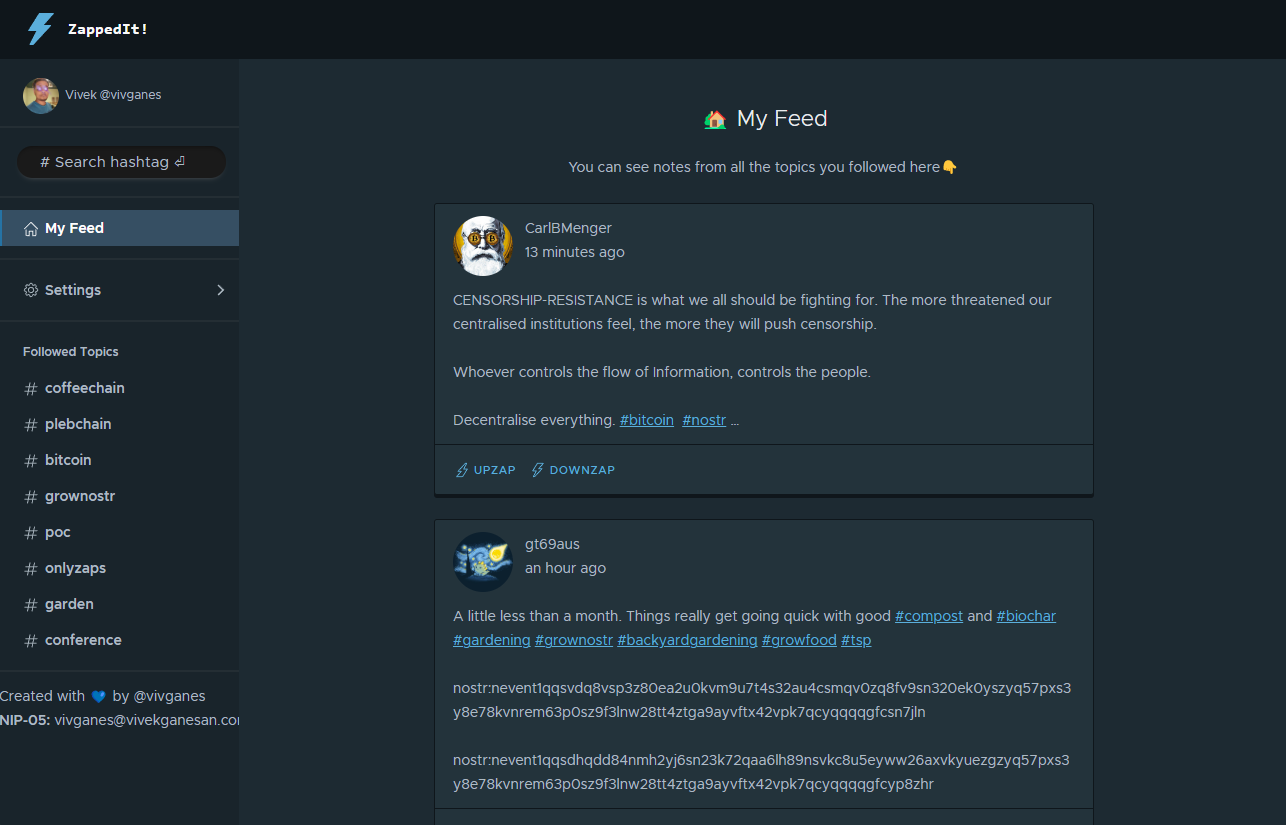This screenshot has height=825, width=1286.
Task: Click the My Feed home icon
Action: [x=31, y=228]
